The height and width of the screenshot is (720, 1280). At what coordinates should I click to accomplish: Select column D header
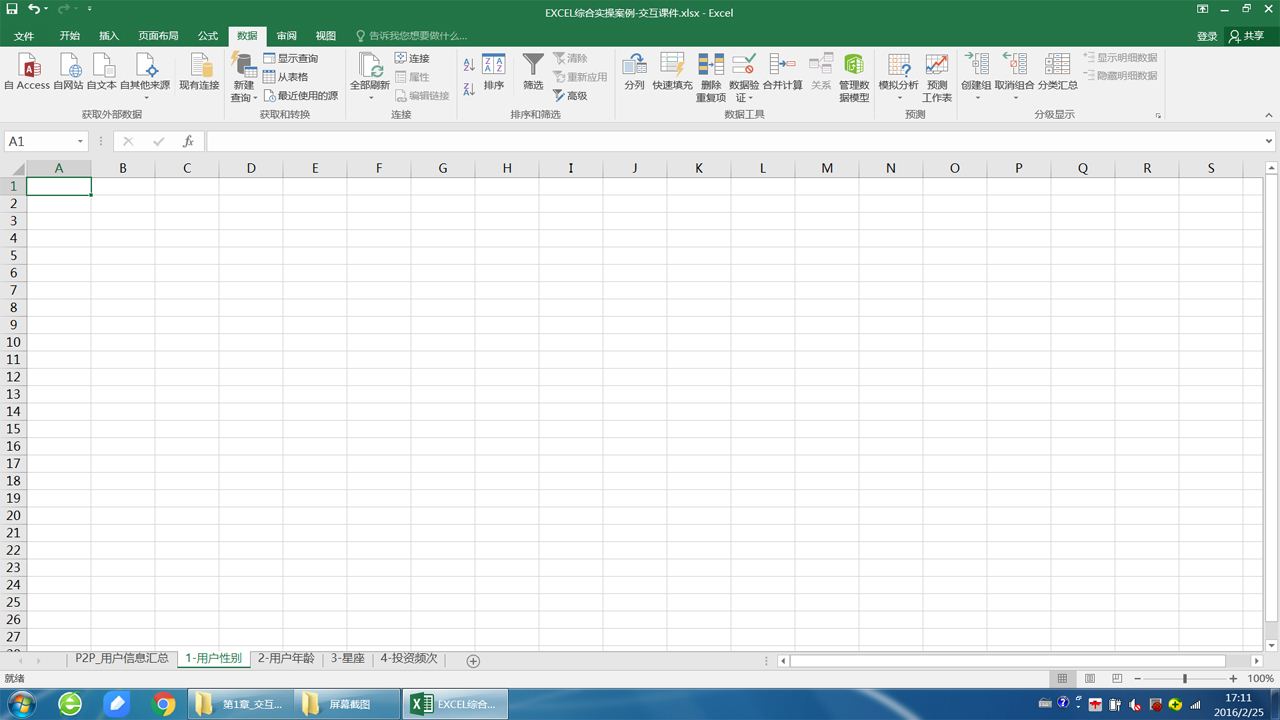(x=251, y=168)
